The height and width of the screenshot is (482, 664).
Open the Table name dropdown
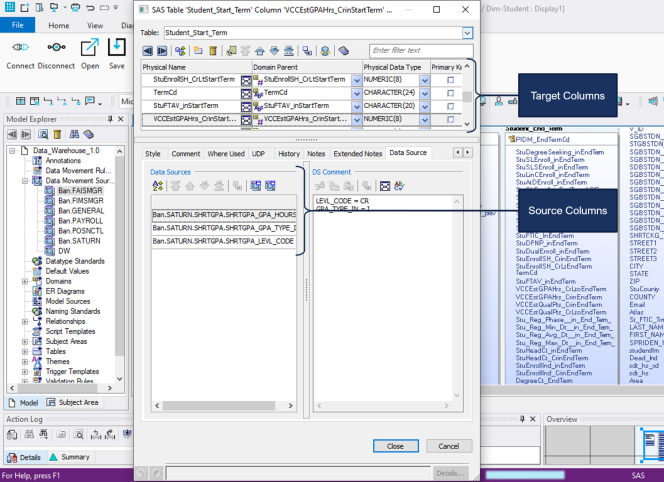[x=467, y=33]
